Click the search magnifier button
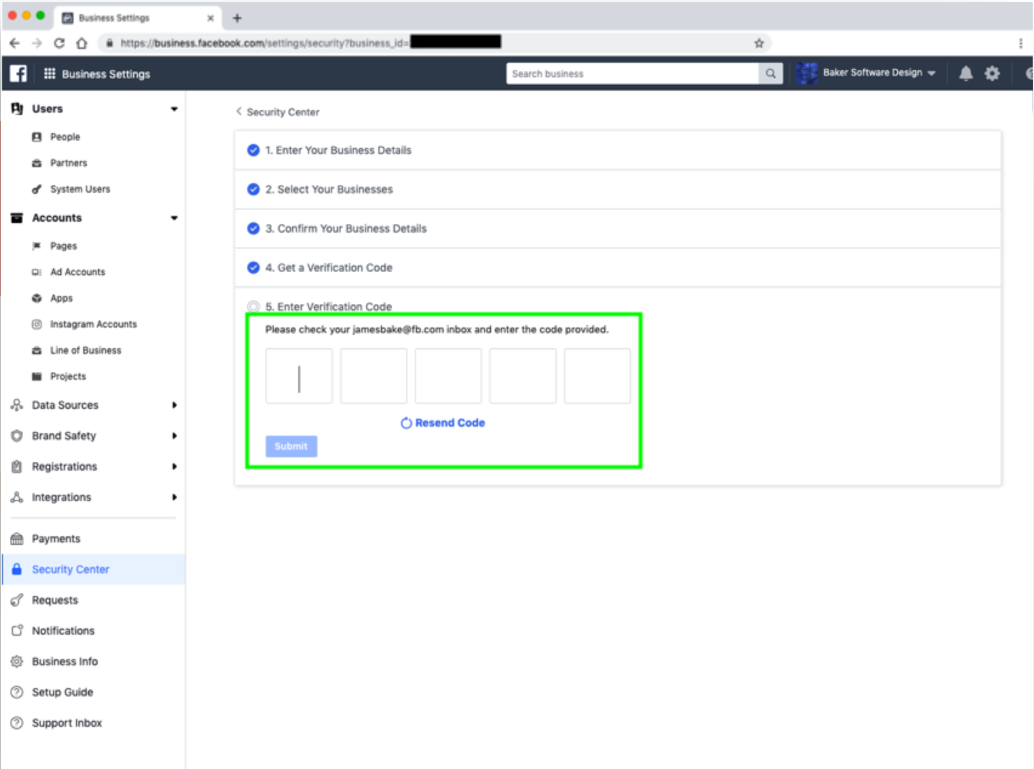 (x=770, y=73)
